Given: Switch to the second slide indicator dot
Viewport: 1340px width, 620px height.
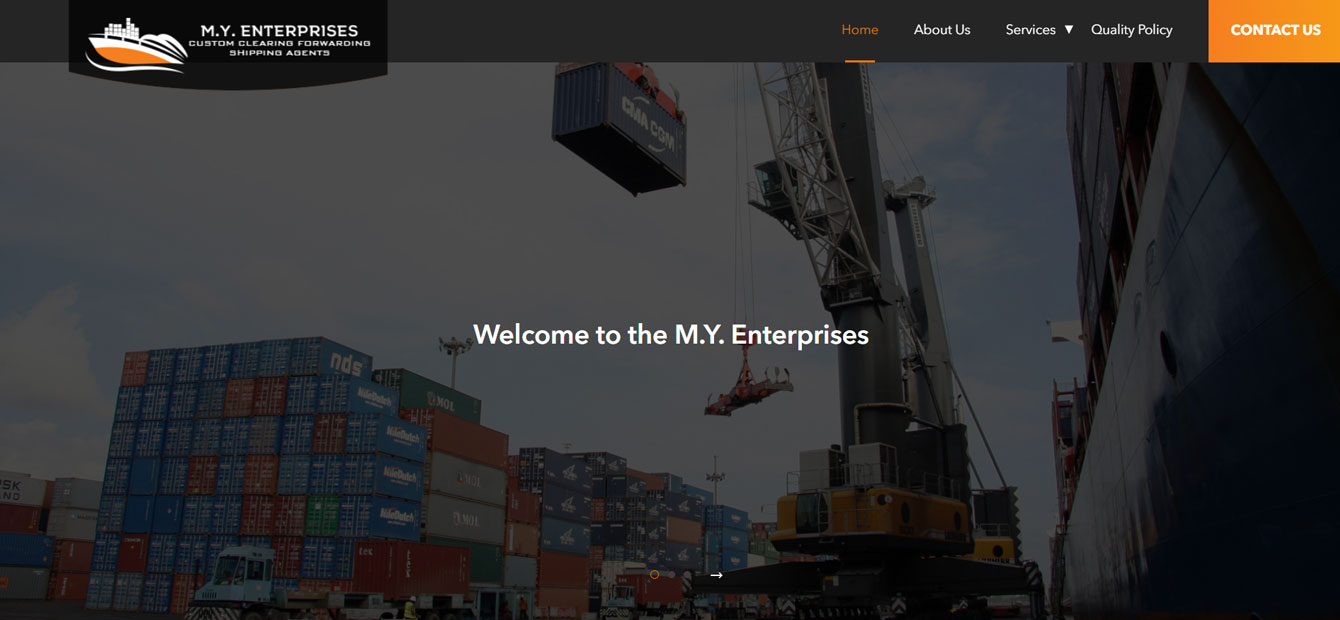Looking at the screenshot, I should click(671, 575).
